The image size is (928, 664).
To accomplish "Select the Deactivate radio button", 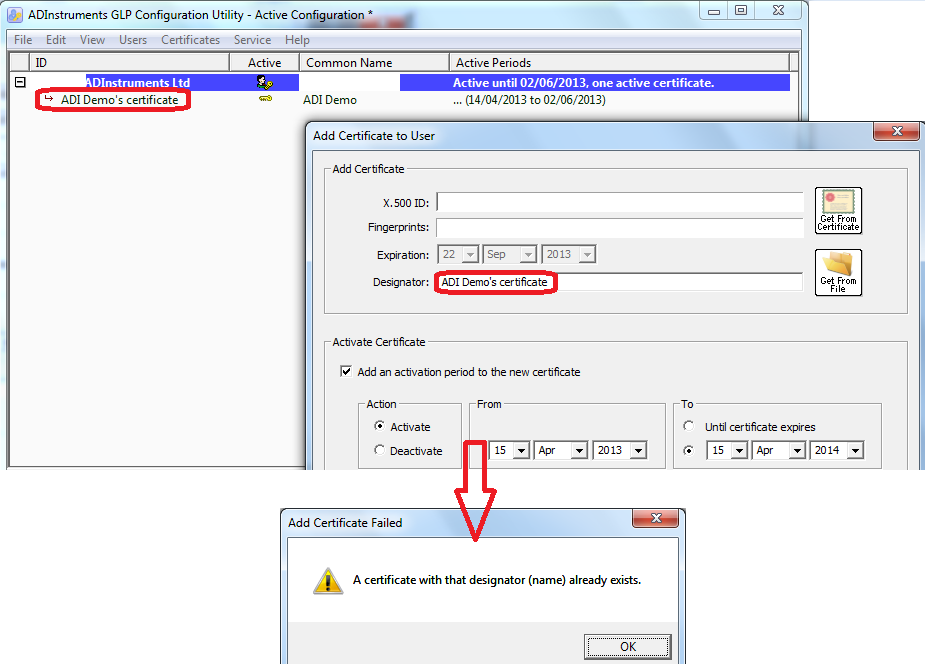I will (x=379, y=451).
